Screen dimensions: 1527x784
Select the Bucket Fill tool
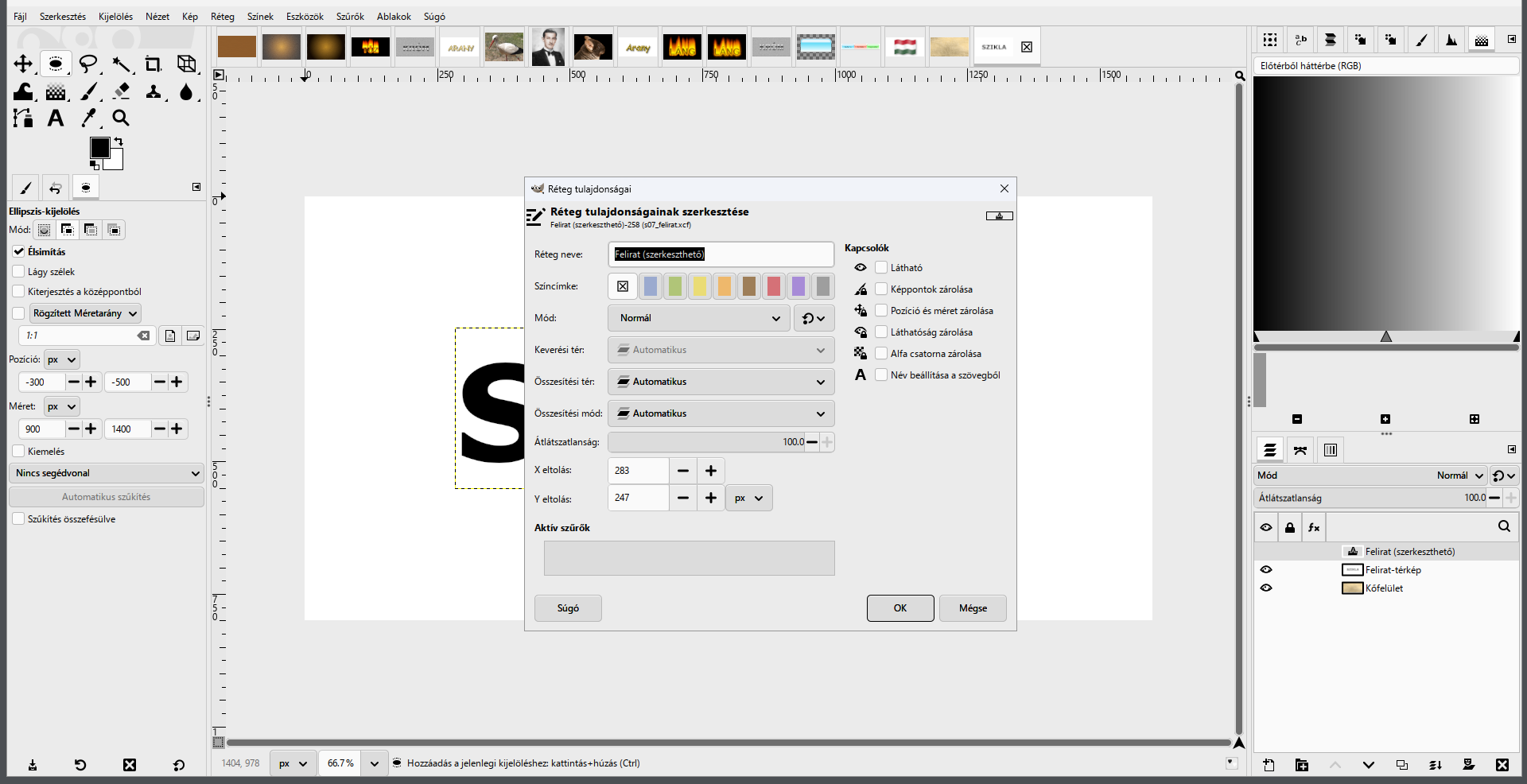point(23,91)
